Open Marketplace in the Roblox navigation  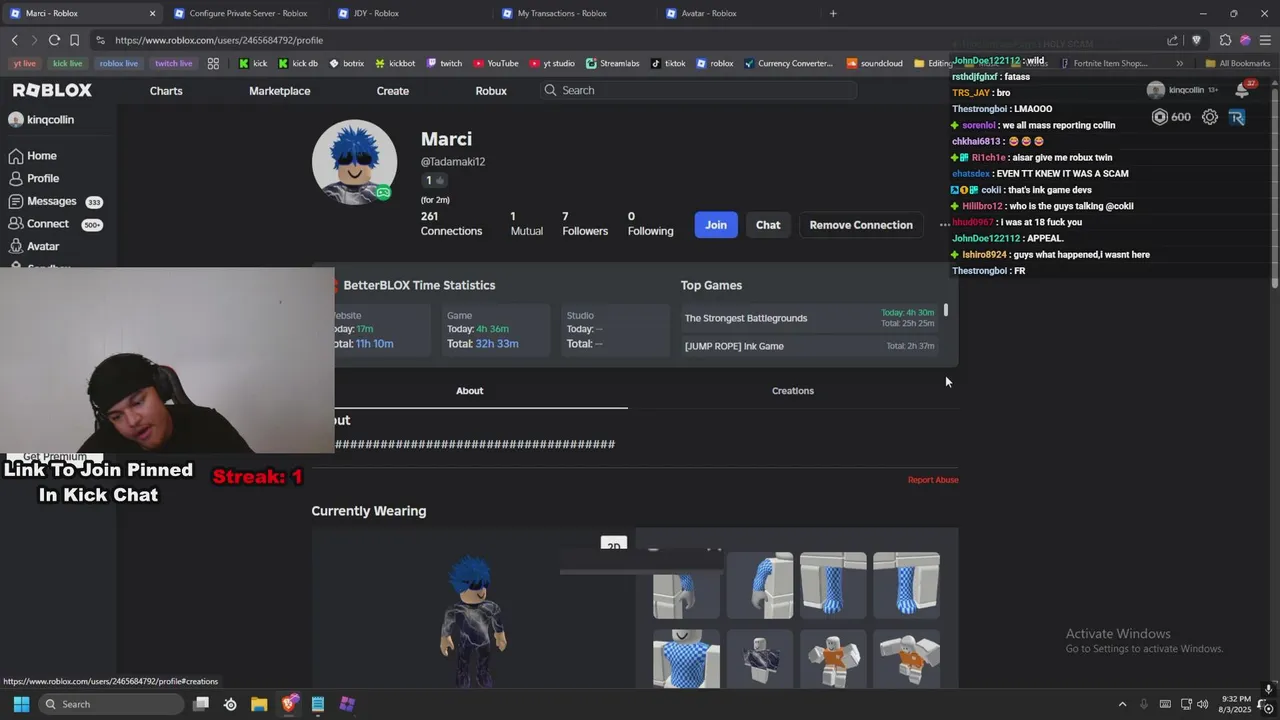click(x=279, y=91)
